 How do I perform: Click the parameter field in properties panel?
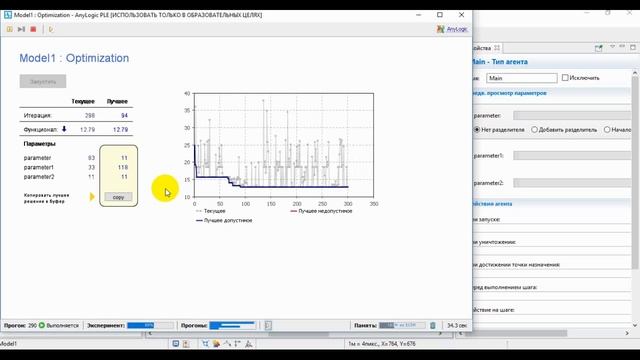pyautogui.click(x=573, y=116)
